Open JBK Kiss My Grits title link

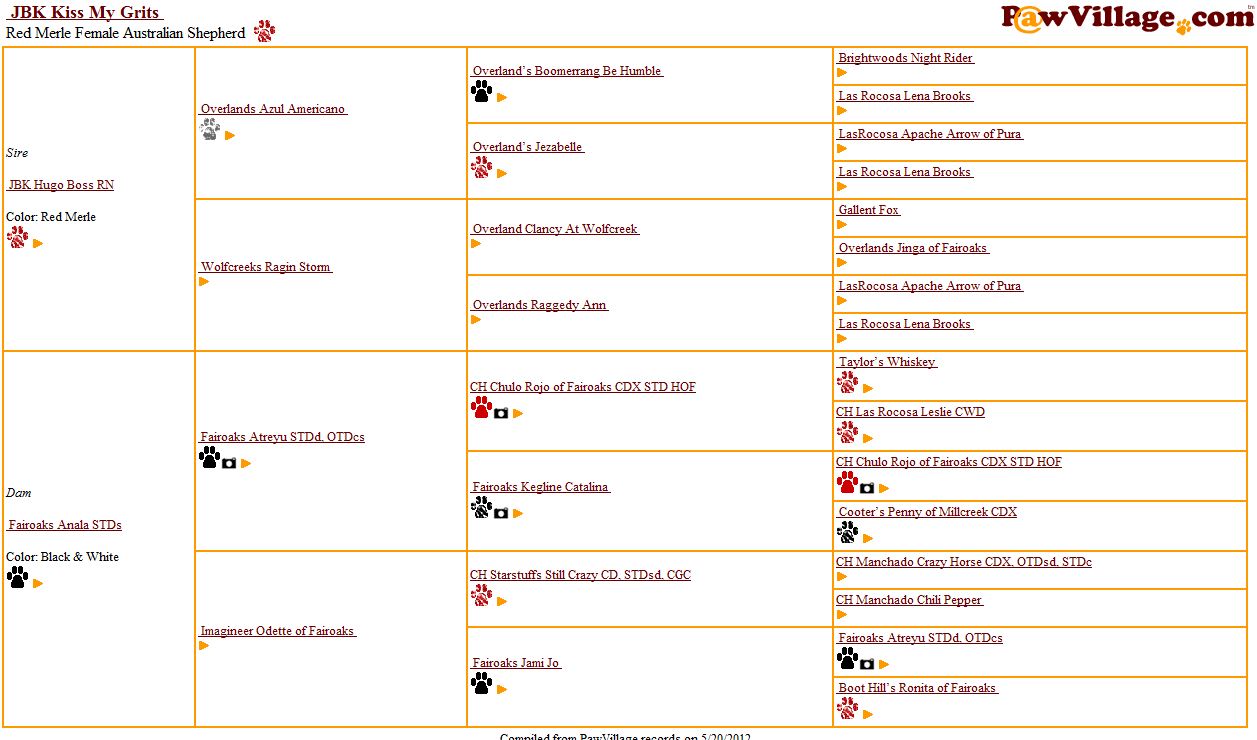[x=85, y=13]
